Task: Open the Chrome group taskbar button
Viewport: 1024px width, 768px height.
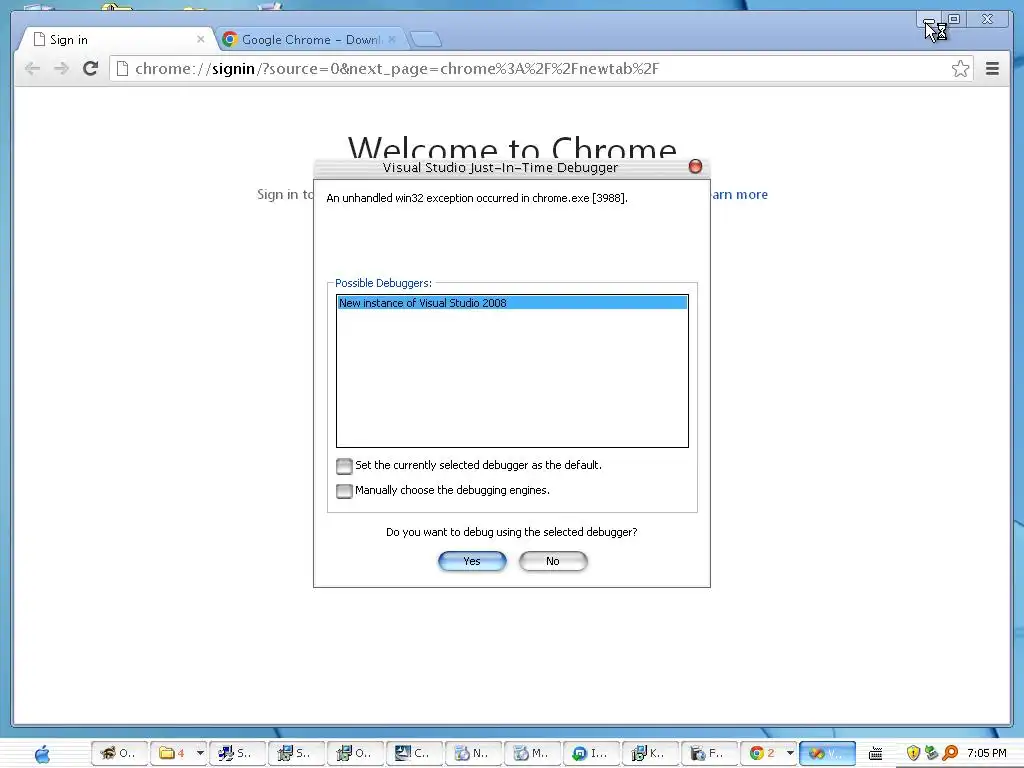Action: pyautogui.click(x=761, y=754)
